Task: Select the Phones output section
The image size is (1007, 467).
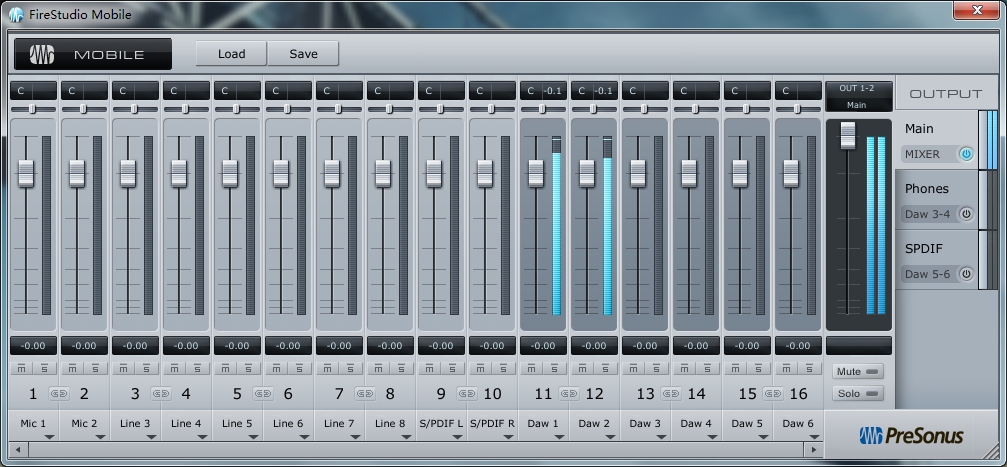Action: 936,200
